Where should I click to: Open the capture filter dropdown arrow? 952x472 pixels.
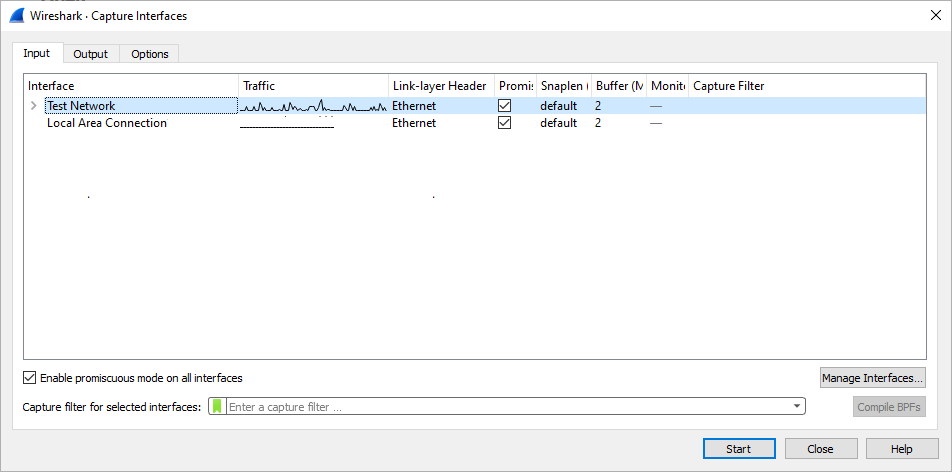tap(797, 406)
